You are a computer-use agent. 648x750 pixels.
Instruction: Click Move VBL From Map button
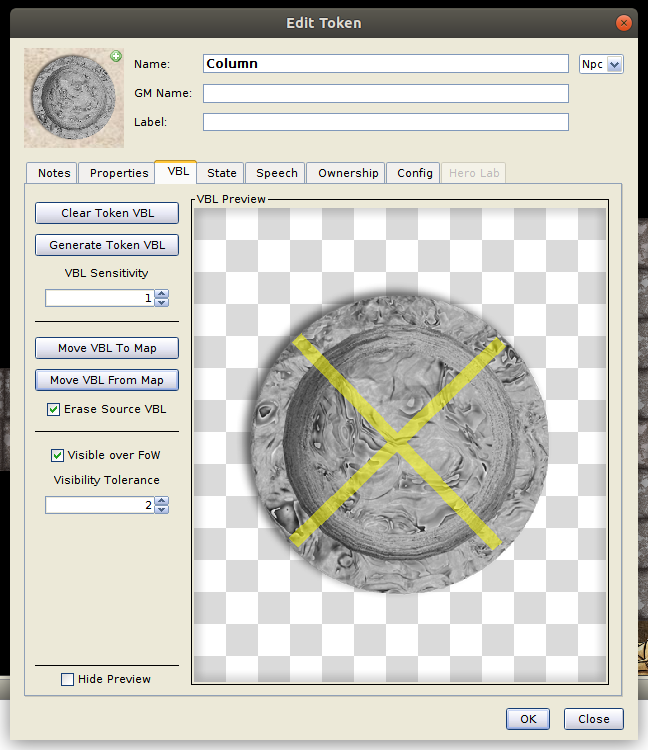(107, 380)
